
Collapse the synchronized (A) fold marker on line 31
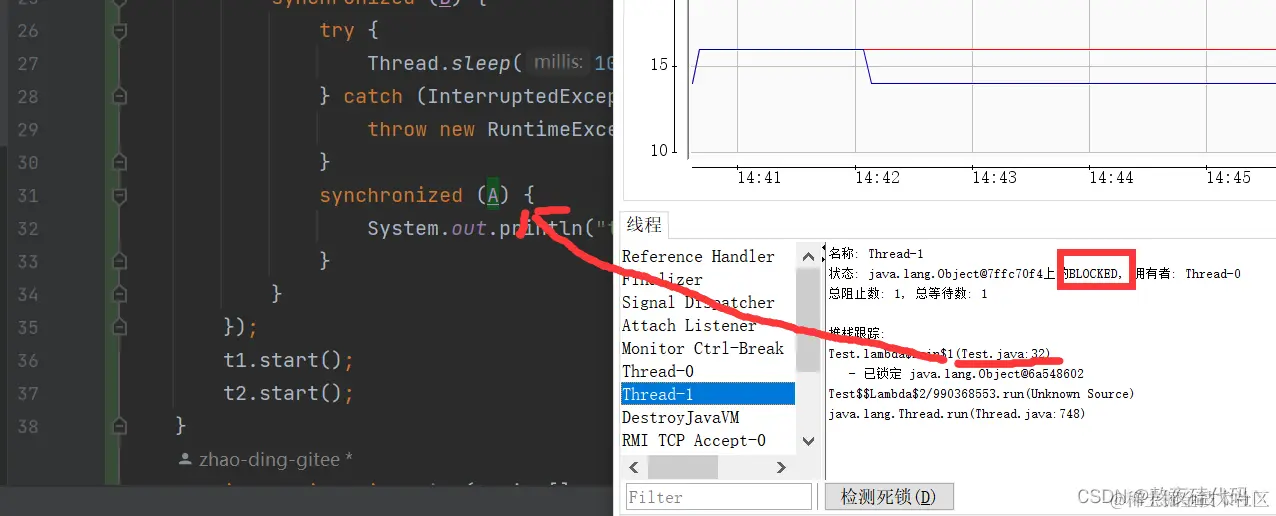point(120,196)
